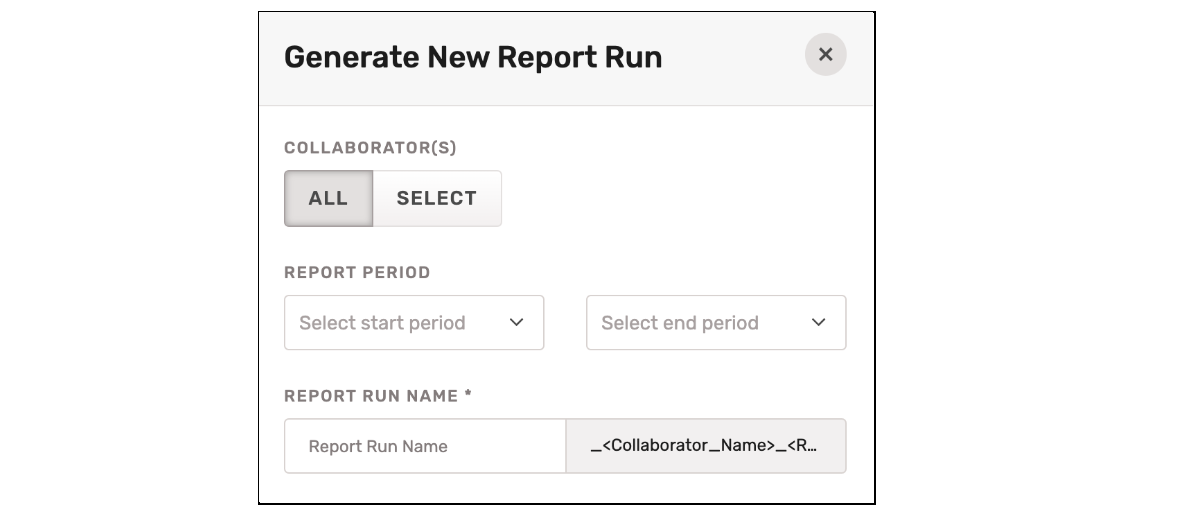Click the Generate New Report Run title
This screenshot has height=520, width=1184.
click(x=473, y=57)
